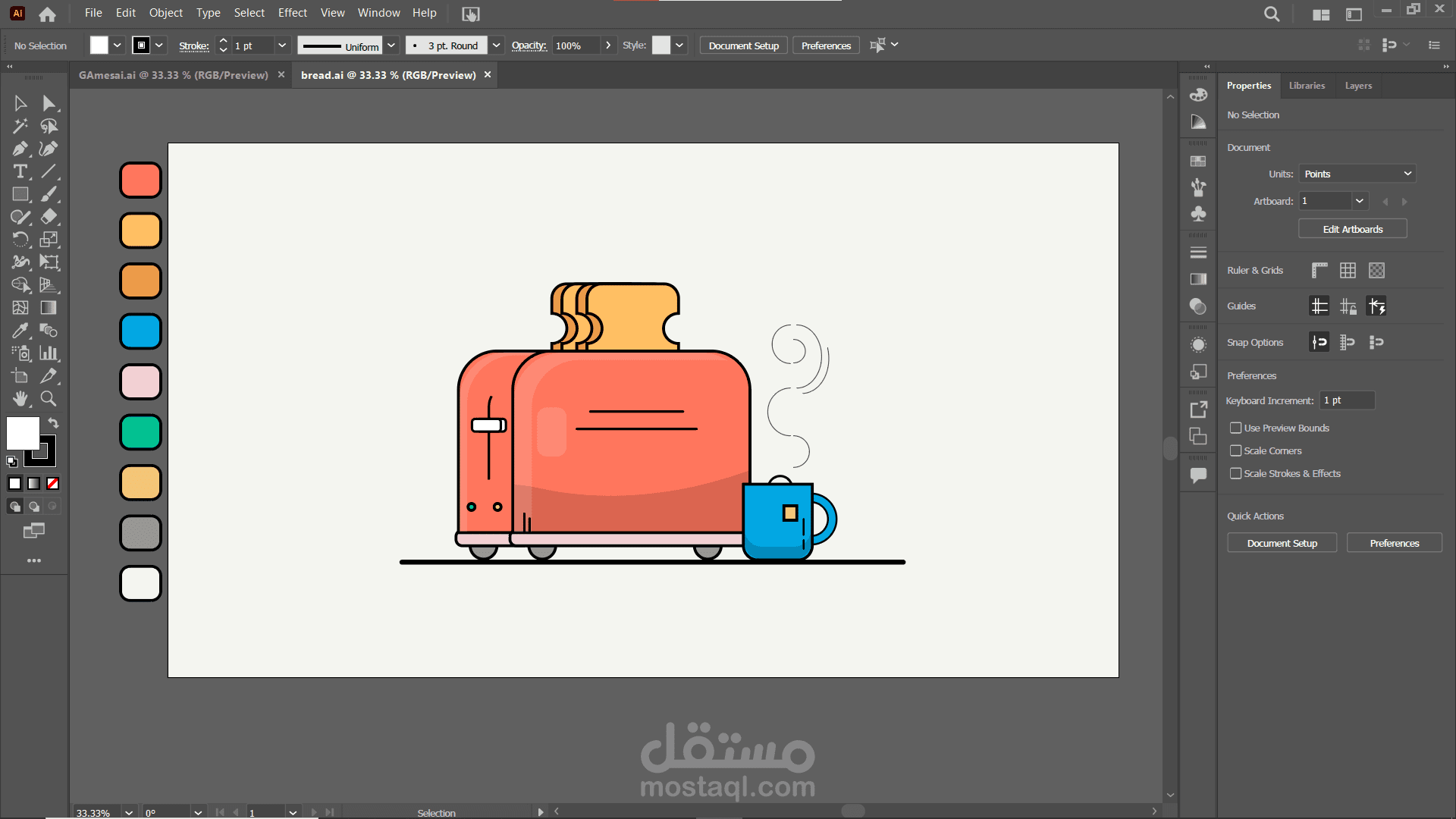
Task: Select the Pen tool
Action: click(x=20, y=149)
